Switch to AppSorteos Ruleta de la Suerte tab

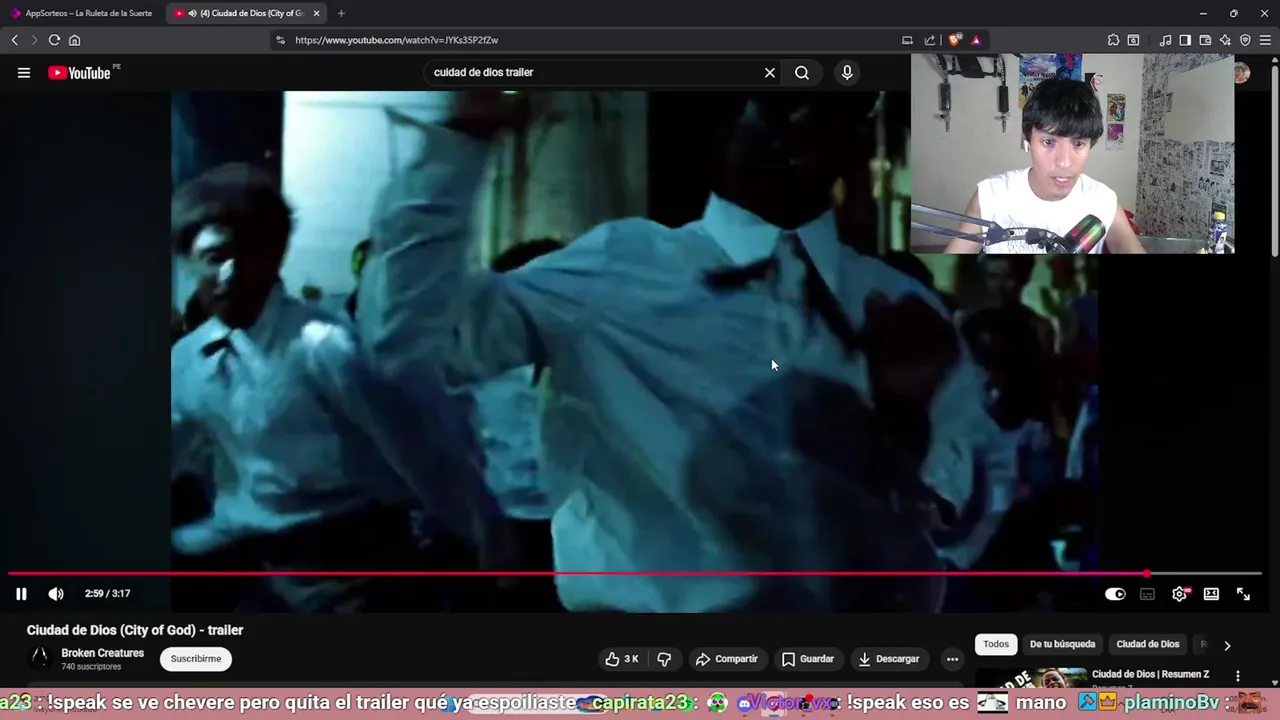pos(82,13)
